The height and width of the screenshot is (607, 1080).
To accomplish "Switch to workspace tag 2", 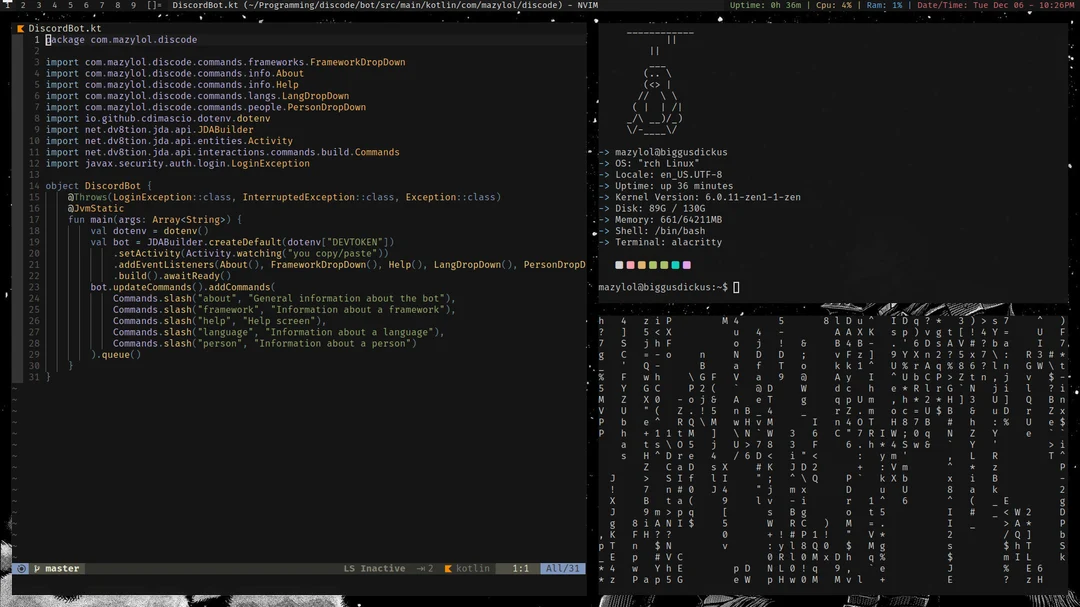I will click(x=22, y=4).
